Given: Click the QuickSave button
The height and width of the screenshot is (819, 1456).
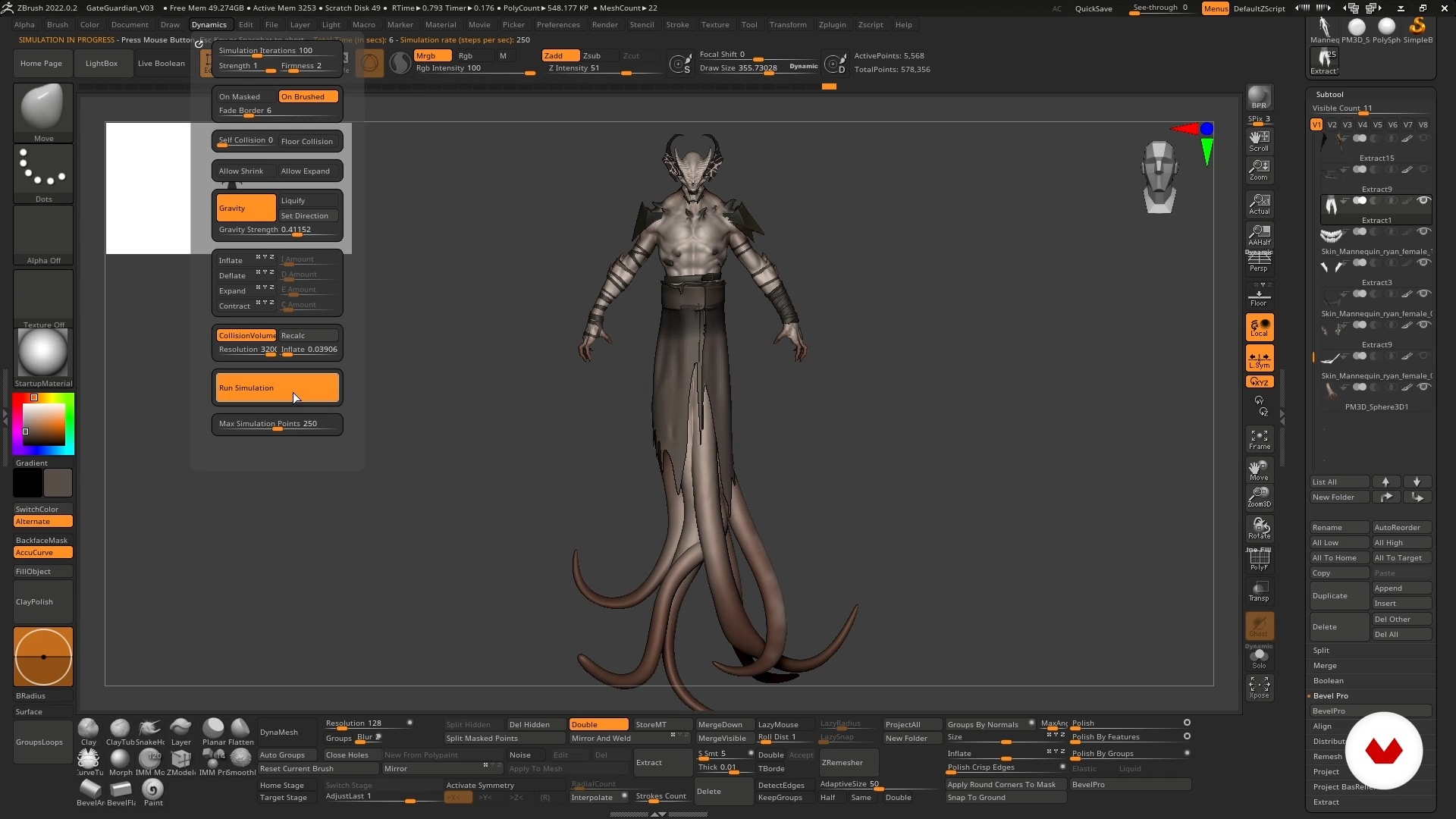Looking at the screenshot, I should 1094,8.
